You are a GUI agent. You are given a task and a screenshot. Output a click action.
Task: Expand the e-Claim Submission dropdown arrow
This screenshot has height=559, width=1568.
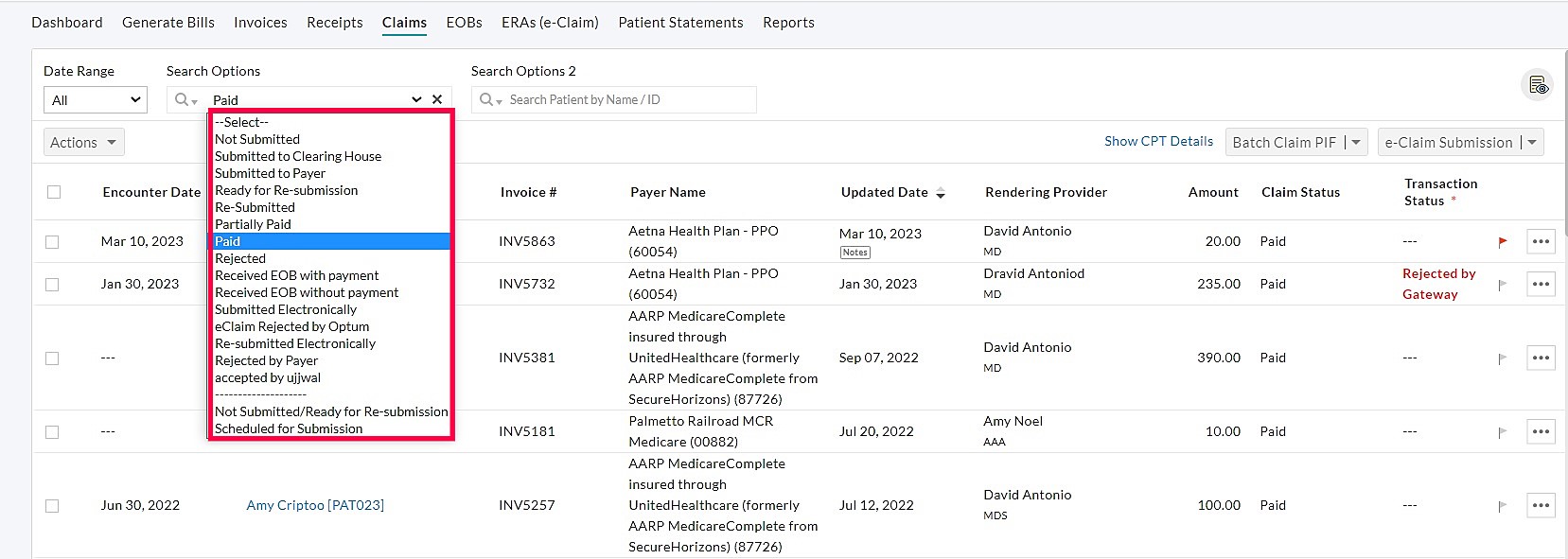tap(1532, 143)
